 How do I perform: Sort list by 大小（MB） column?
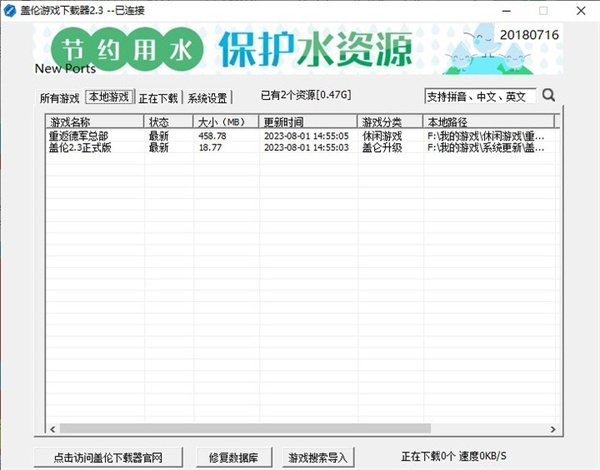pos(226,122)
